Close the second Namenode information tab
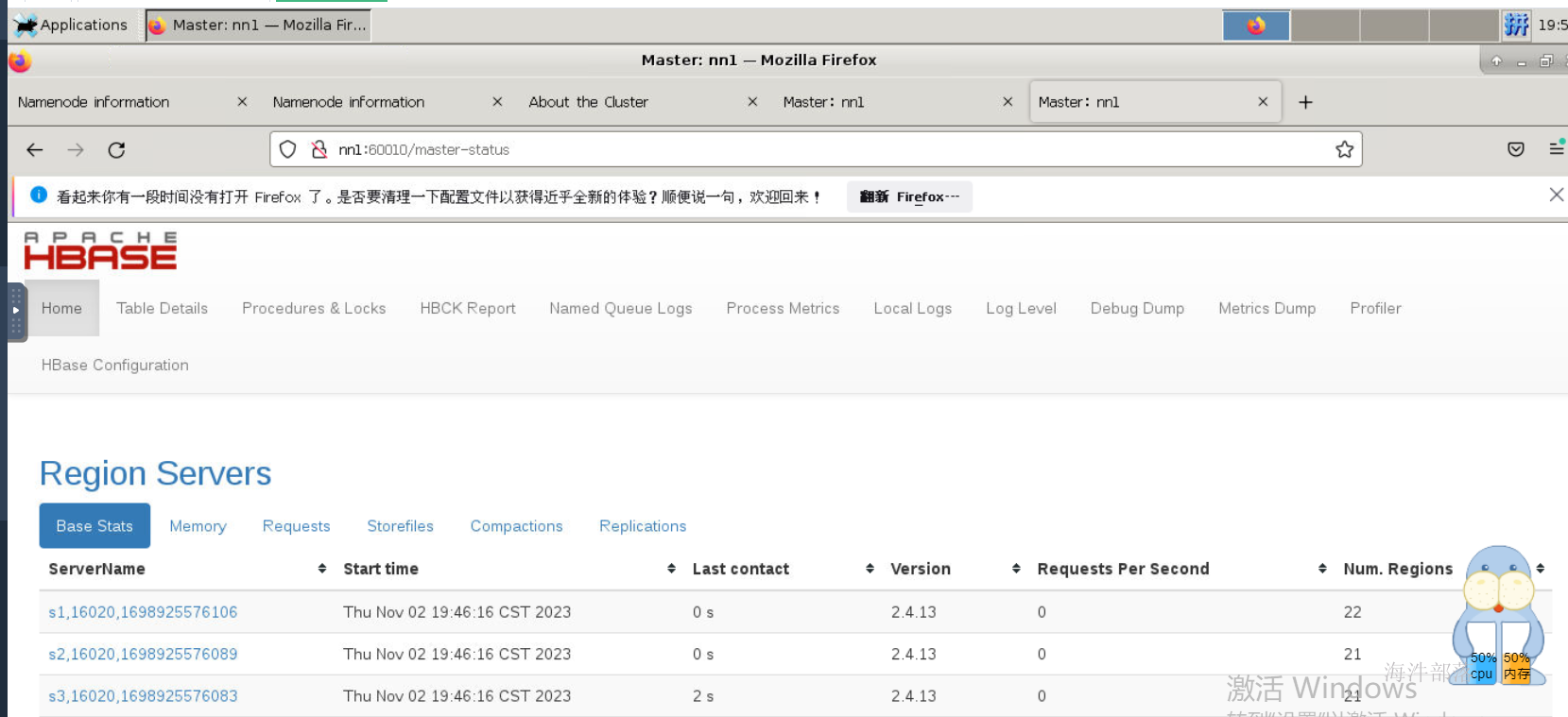Viewport: 1568px width, 717px height. (x=497, y=101)
